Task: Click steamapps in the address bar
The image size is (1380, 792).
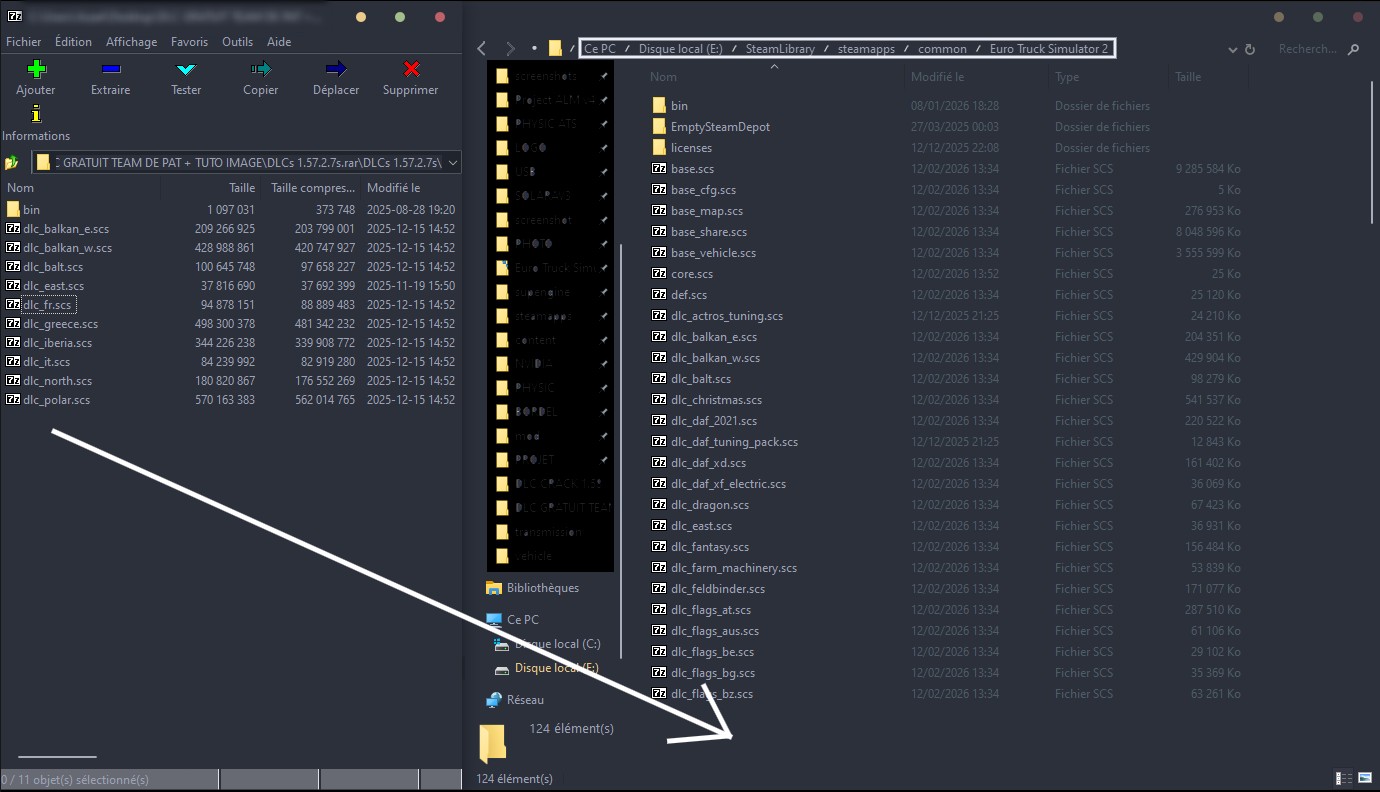Action: [x=867, y=48]
